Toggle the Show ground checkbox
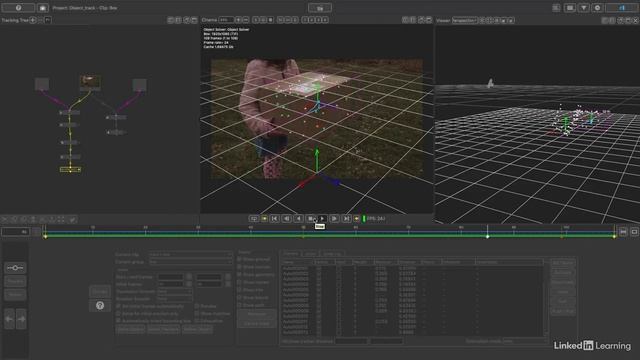 240,259
